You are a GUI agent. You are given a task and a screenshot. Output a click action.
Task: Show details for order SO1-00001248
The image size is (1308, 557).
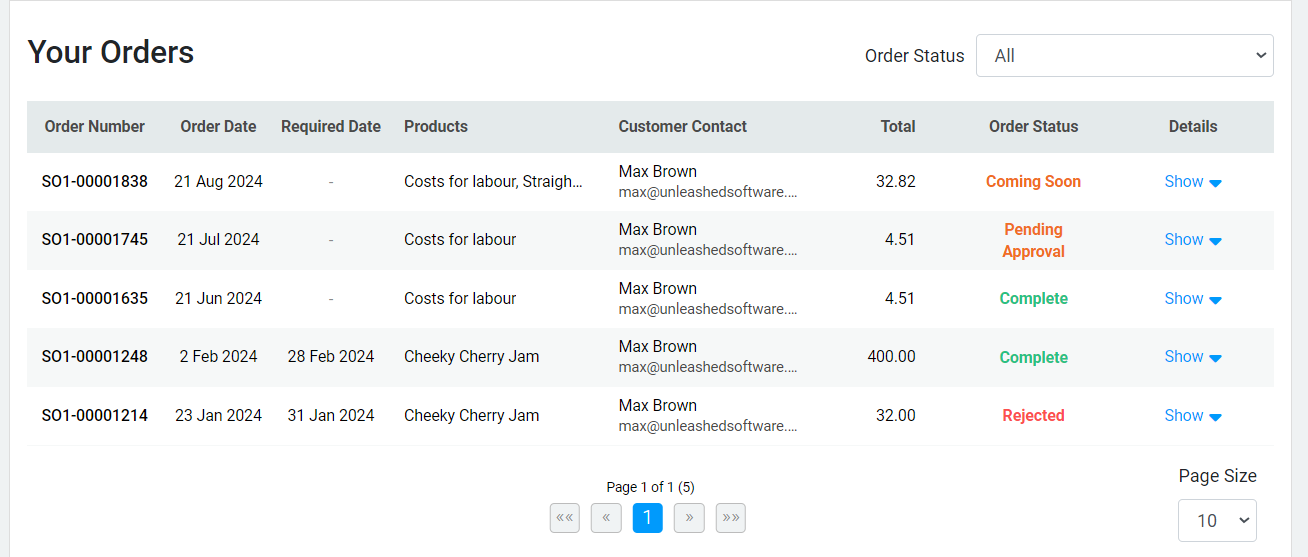coord(1193,357)
